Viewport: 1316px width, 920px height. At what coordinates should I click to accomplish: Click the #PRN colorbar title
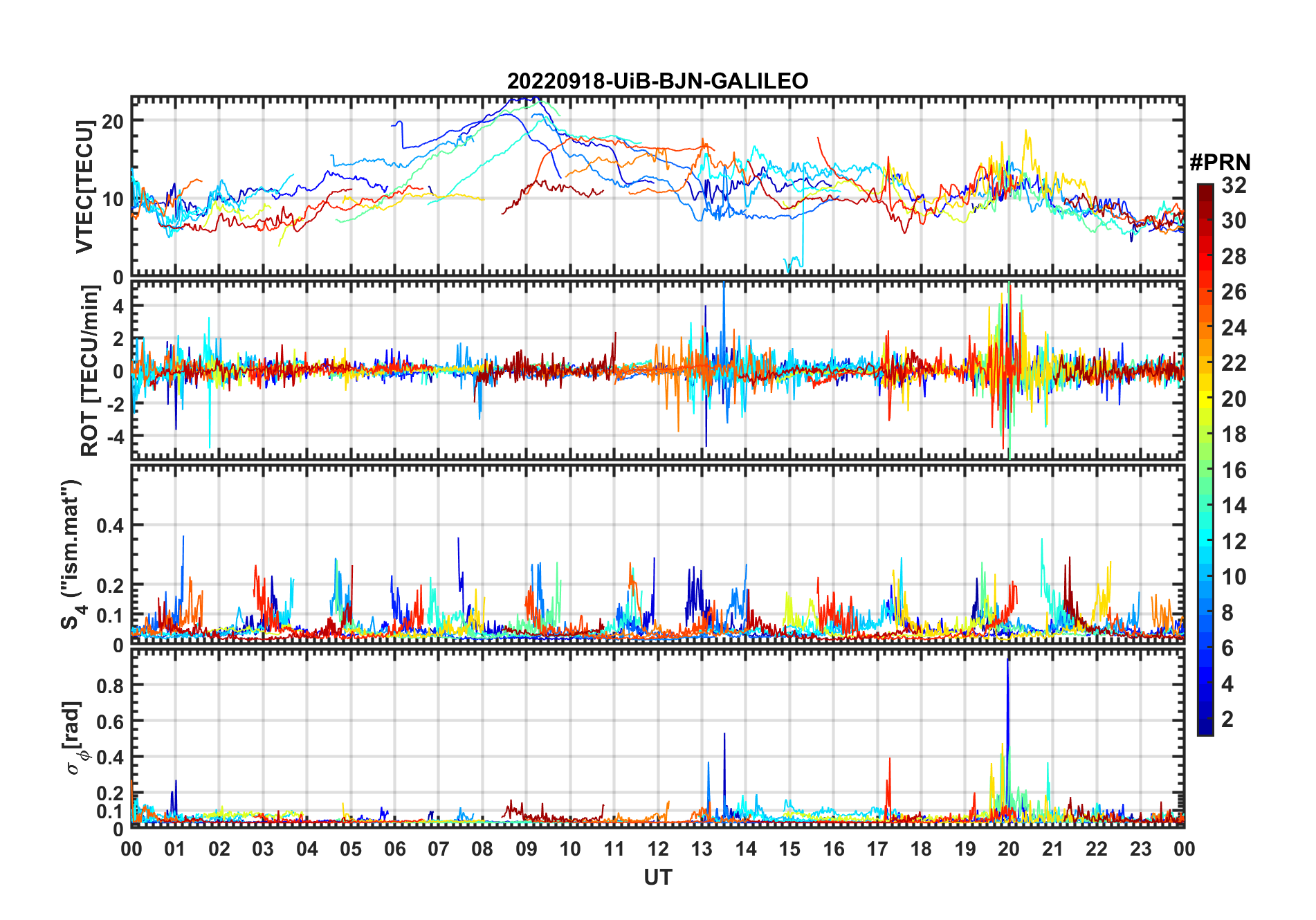(x=1220, y=163)
